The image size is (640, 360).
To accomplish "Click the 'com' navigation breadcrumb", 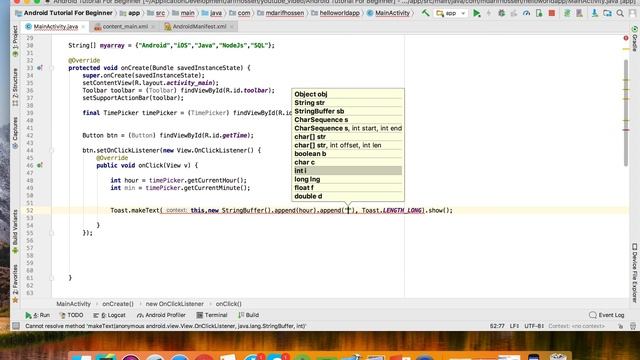I will [x=240, y=13].
